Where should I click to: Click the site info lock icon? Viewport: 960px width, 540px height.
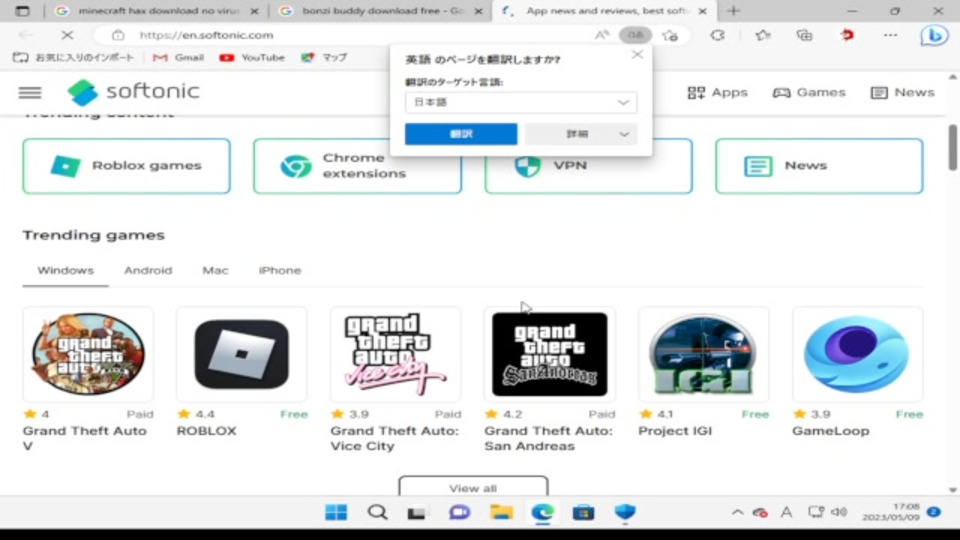[118, 35]
